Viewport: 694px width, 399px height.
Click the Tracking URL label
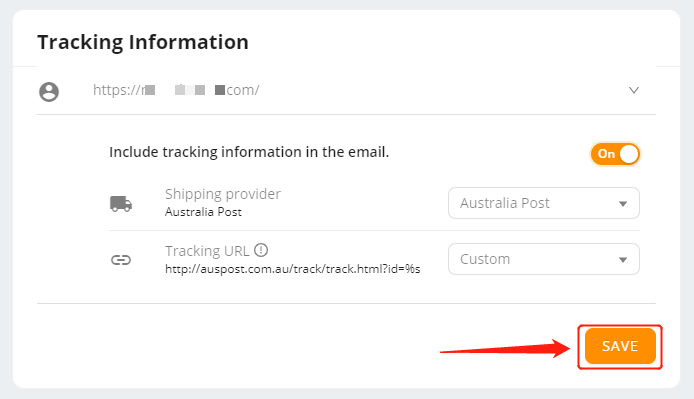207,251
